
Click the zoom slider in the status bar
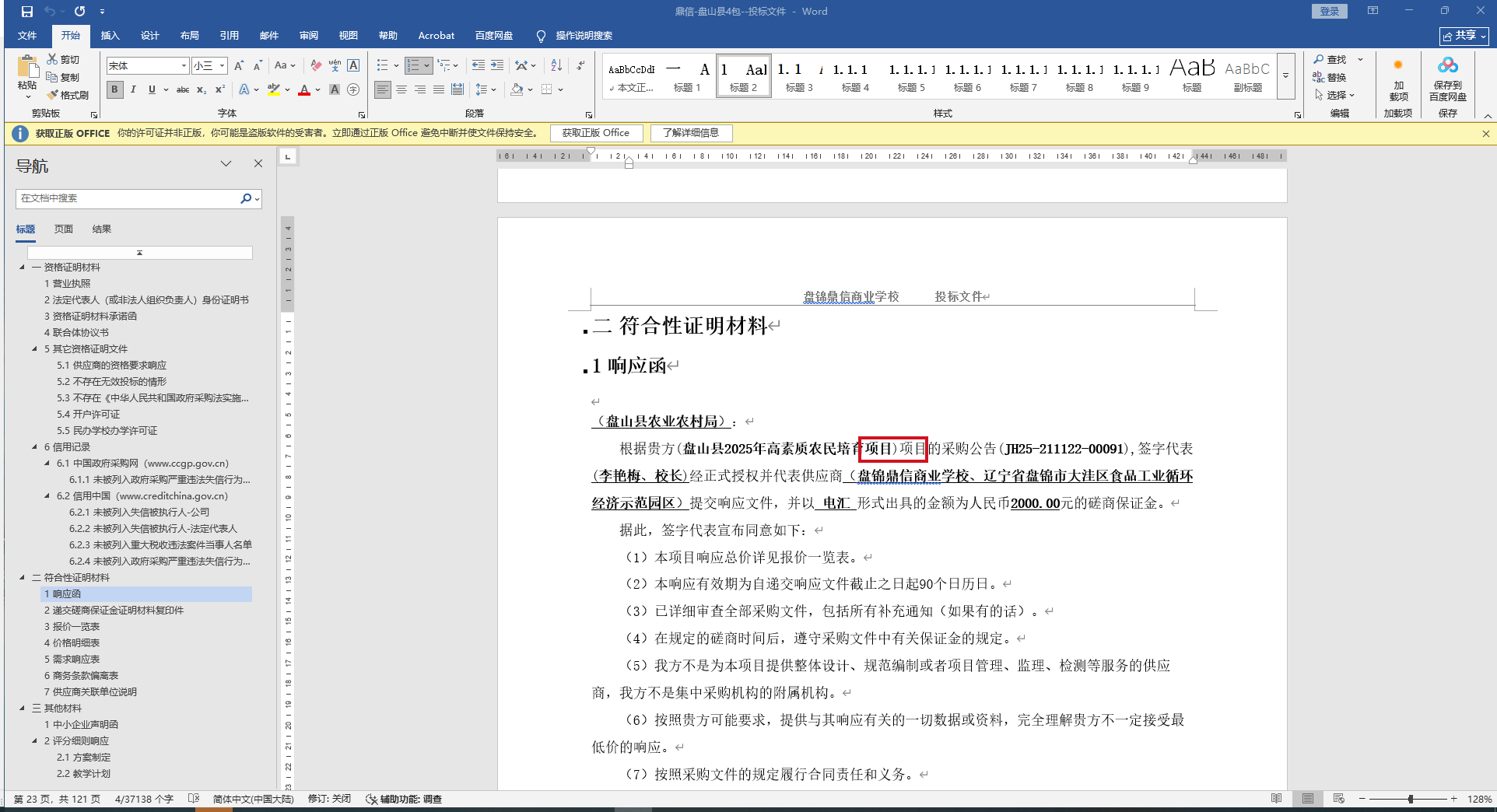(x=1410, y=799)
